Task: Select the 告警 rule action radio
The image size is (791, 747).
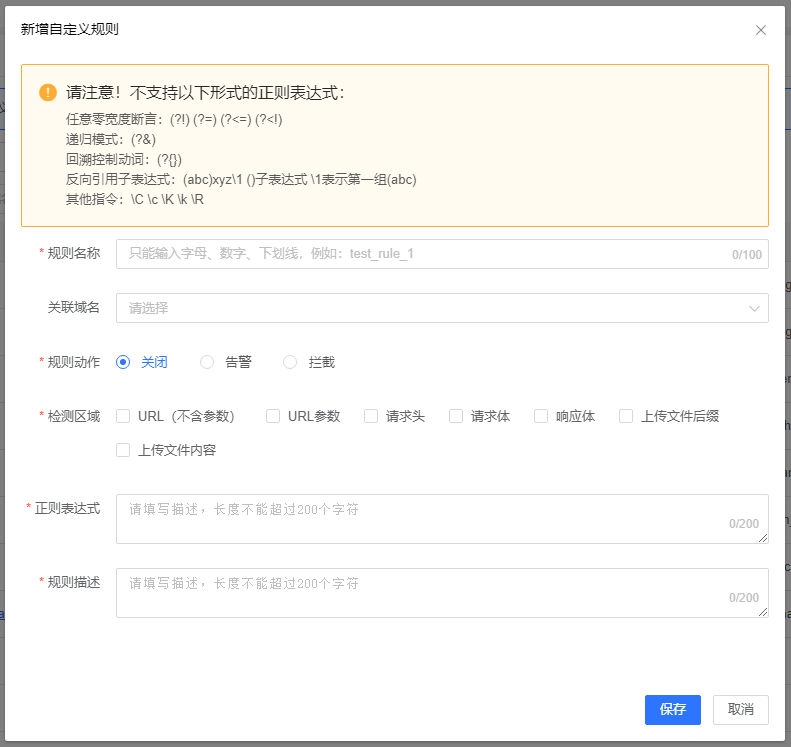Action: pos(207,362)
